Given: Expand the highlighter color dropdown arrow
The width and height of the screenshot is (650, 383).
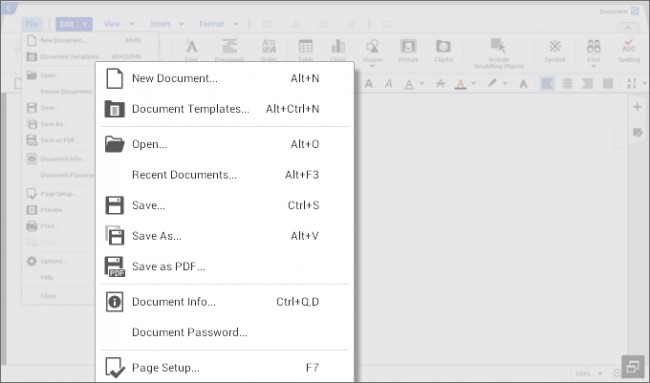Looking at the screenshot, I should point(505,83).
